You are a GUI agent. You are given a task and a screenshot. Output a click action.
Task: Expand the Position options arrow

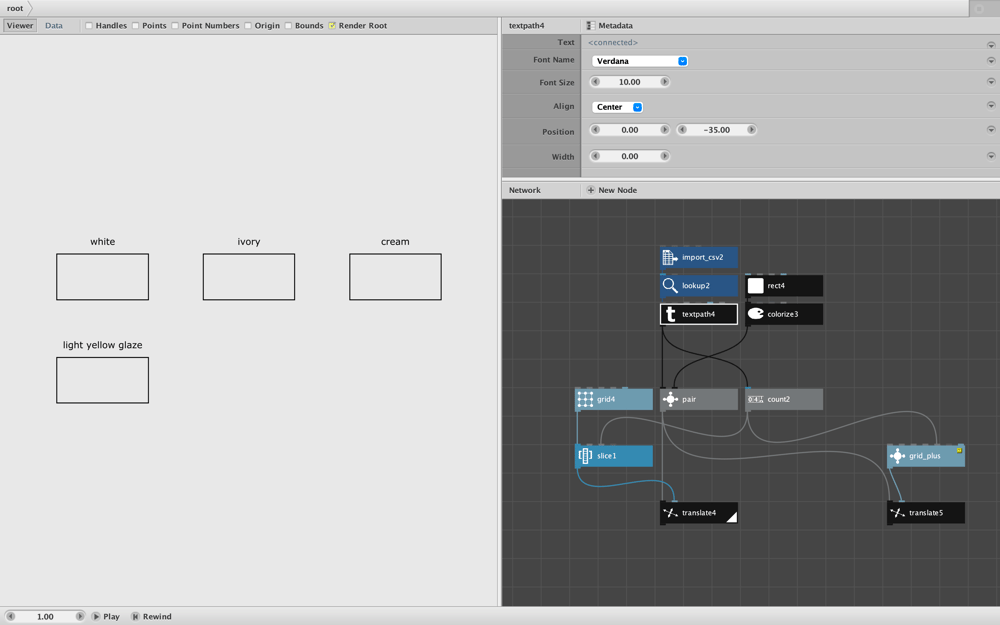[x=991, y=129]
